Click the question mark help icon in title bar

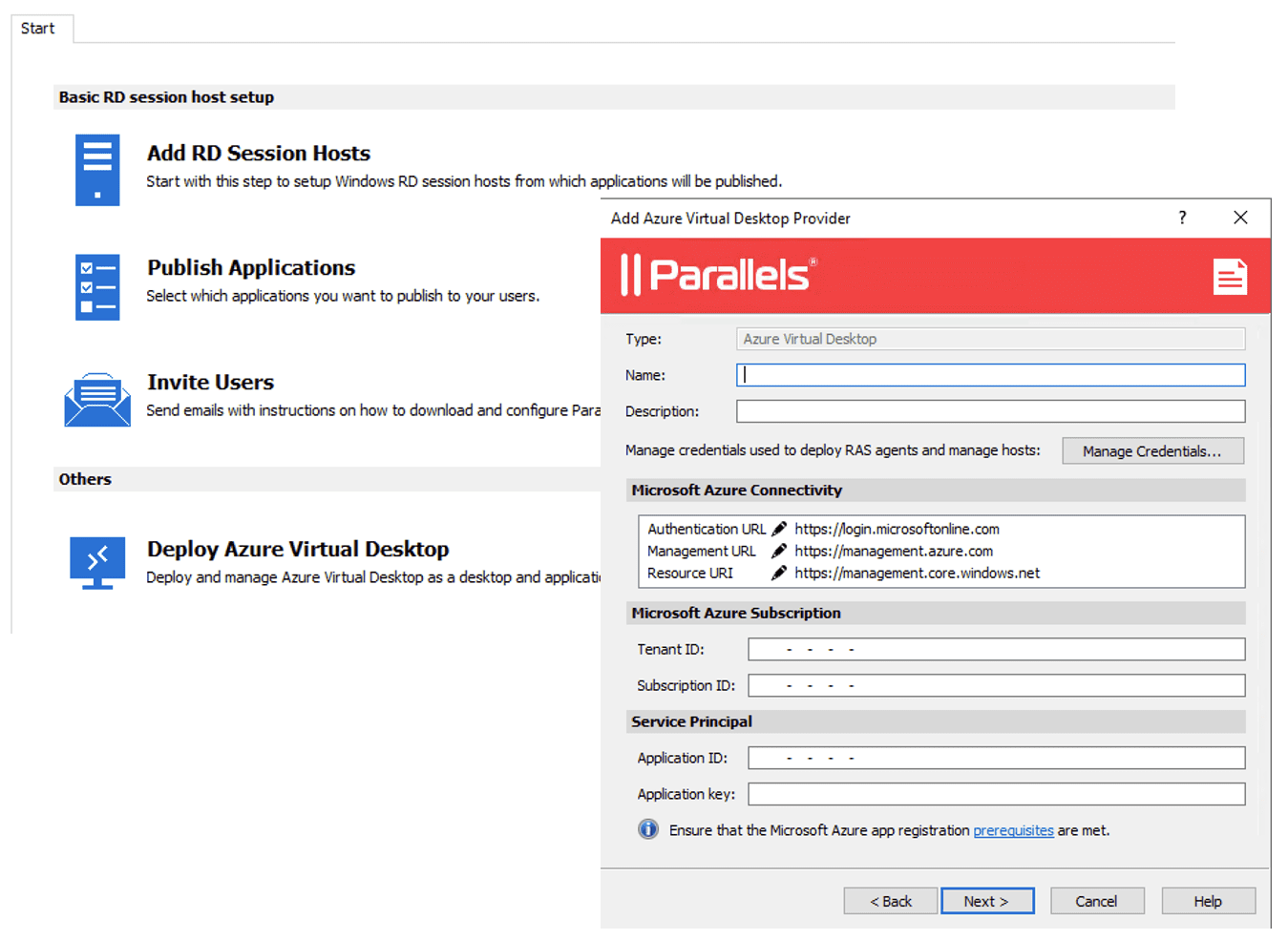(1182, 218)
